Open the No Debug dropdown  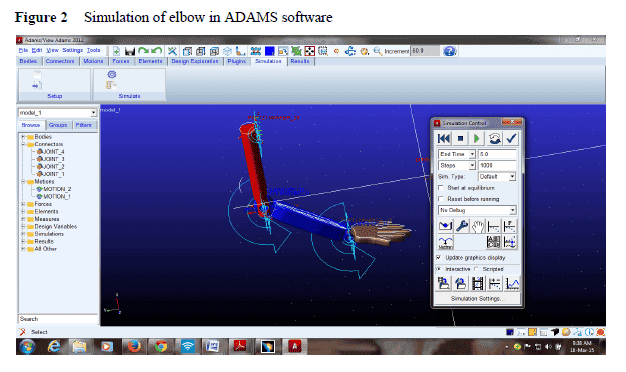(477, 210)
